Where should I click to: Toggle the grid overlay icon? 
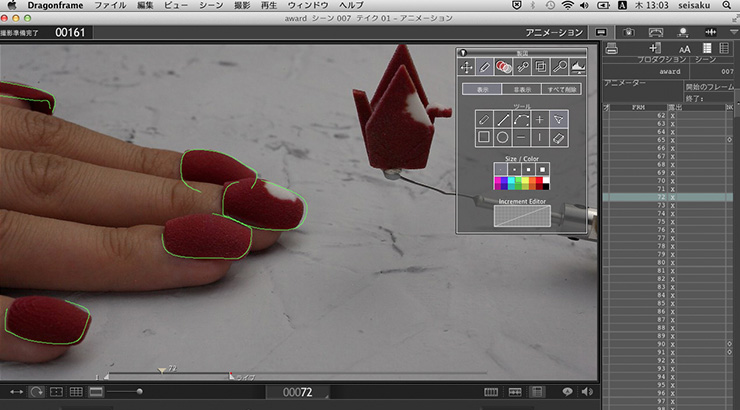76,392
